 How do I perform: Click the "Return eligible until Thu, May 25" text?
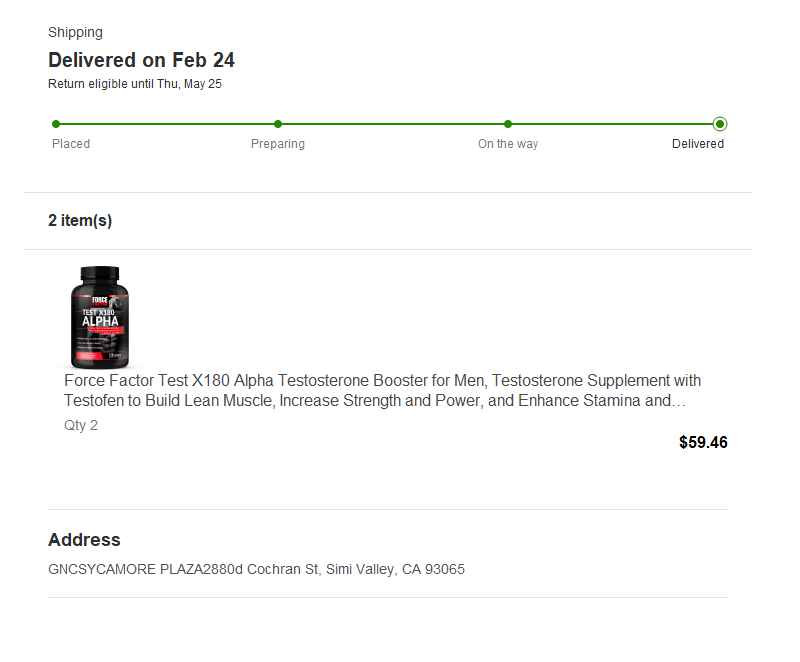[x=135, y=84]
